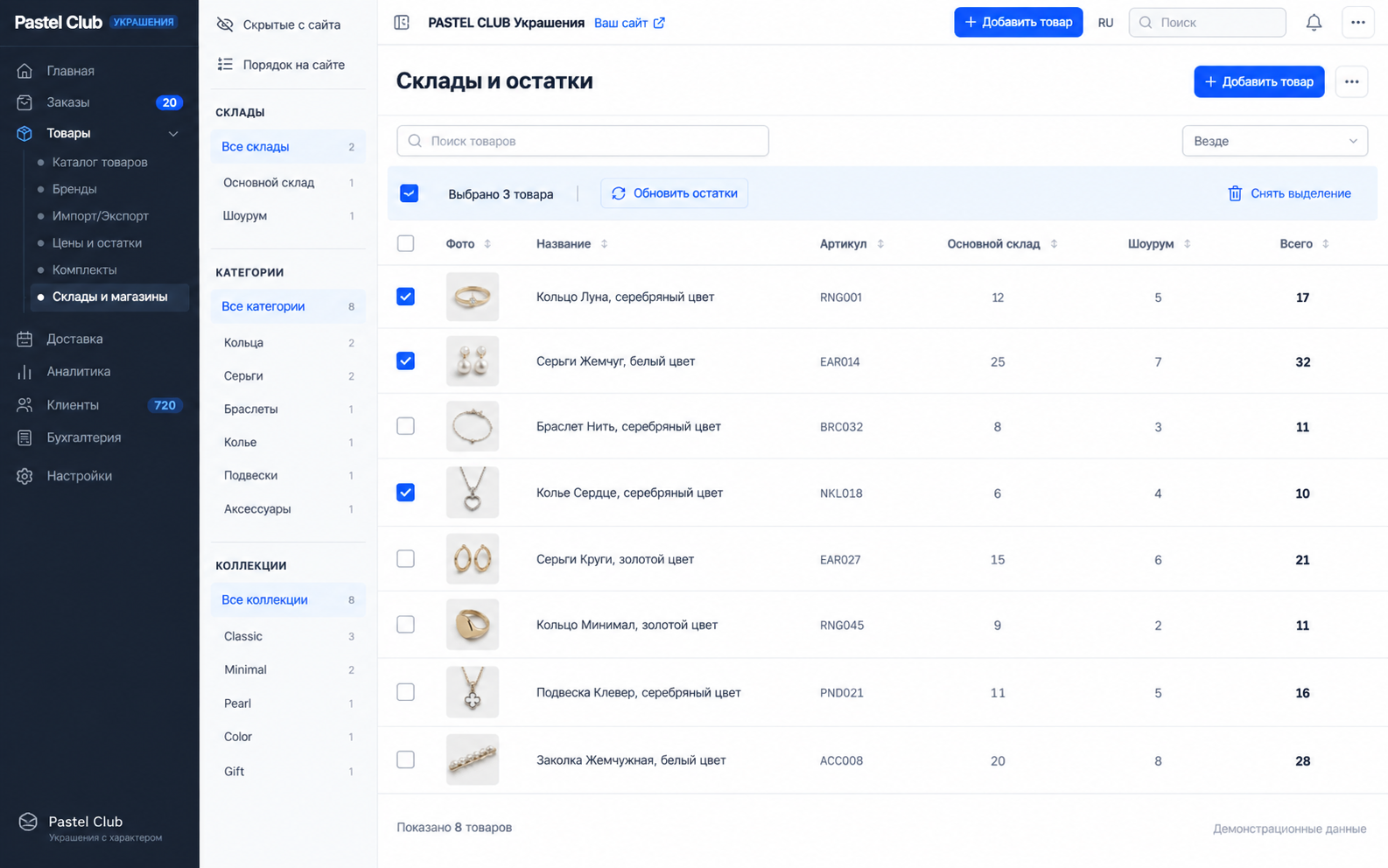Screen dimensions: 1388x868
Task: Tick the Серьги Круги row checkbox
Action: coord(405,558)
